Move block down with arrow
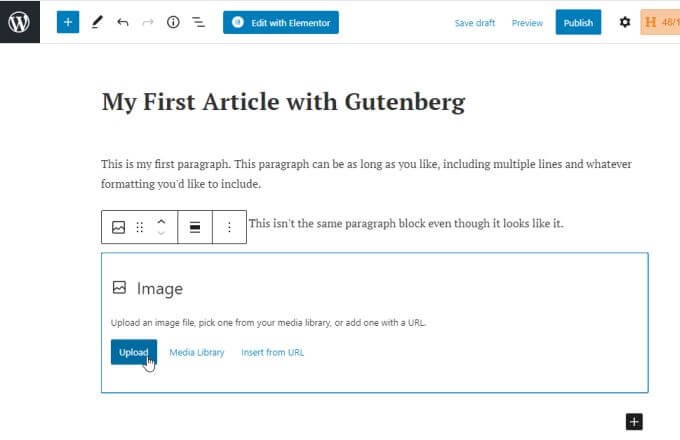Image resolution: width=680 pixels, height=440 pixels. point(161,234)
